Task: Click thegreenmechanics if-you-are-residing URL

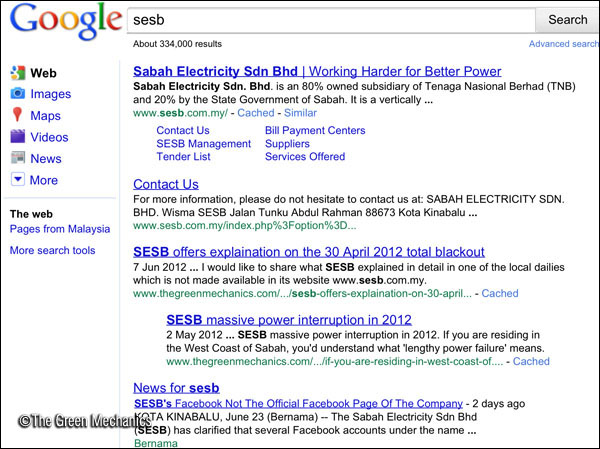Action: click(x=335, y=361)
